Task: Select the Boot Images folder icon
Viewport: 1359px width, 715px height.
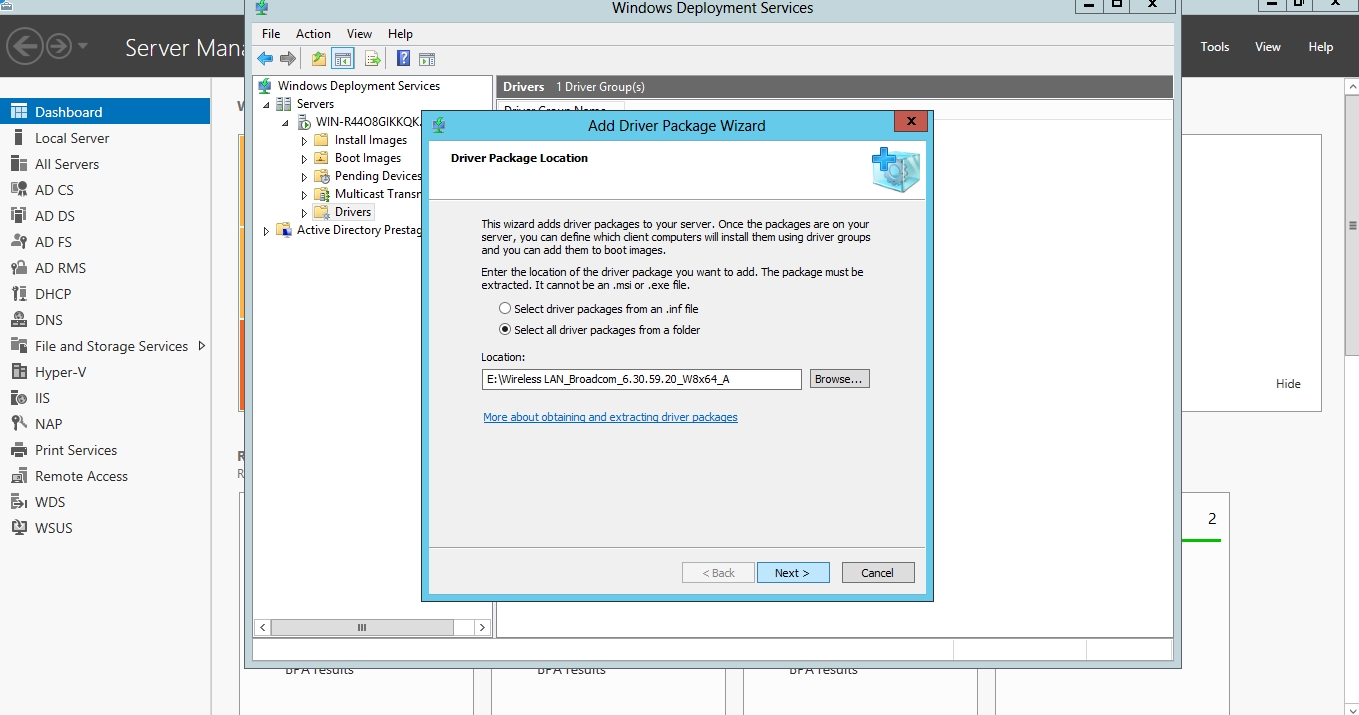Action: [x=321, y=158]
